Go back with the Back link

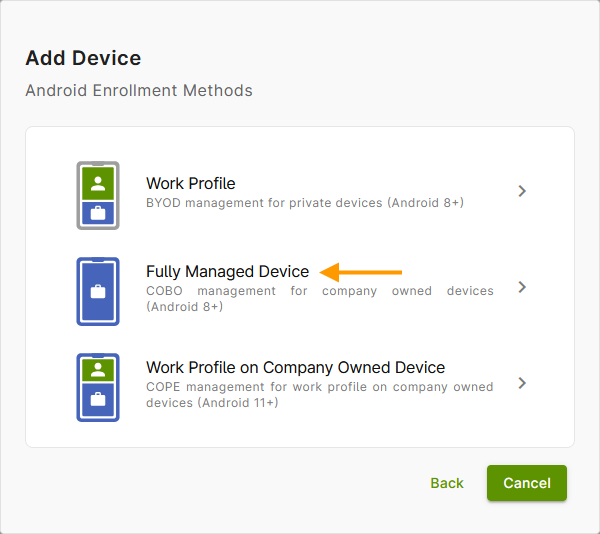(x=447, y=483)
